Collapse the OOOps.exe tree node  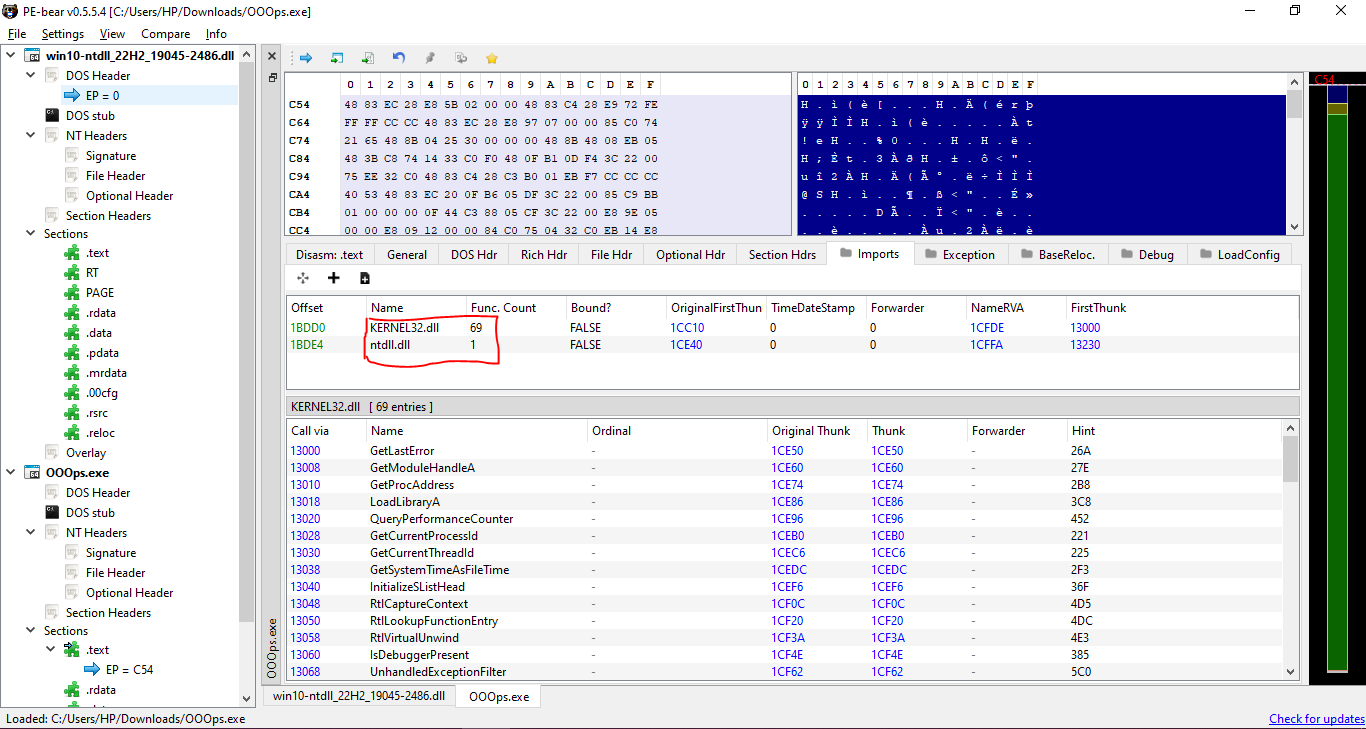tap(10, 472)
